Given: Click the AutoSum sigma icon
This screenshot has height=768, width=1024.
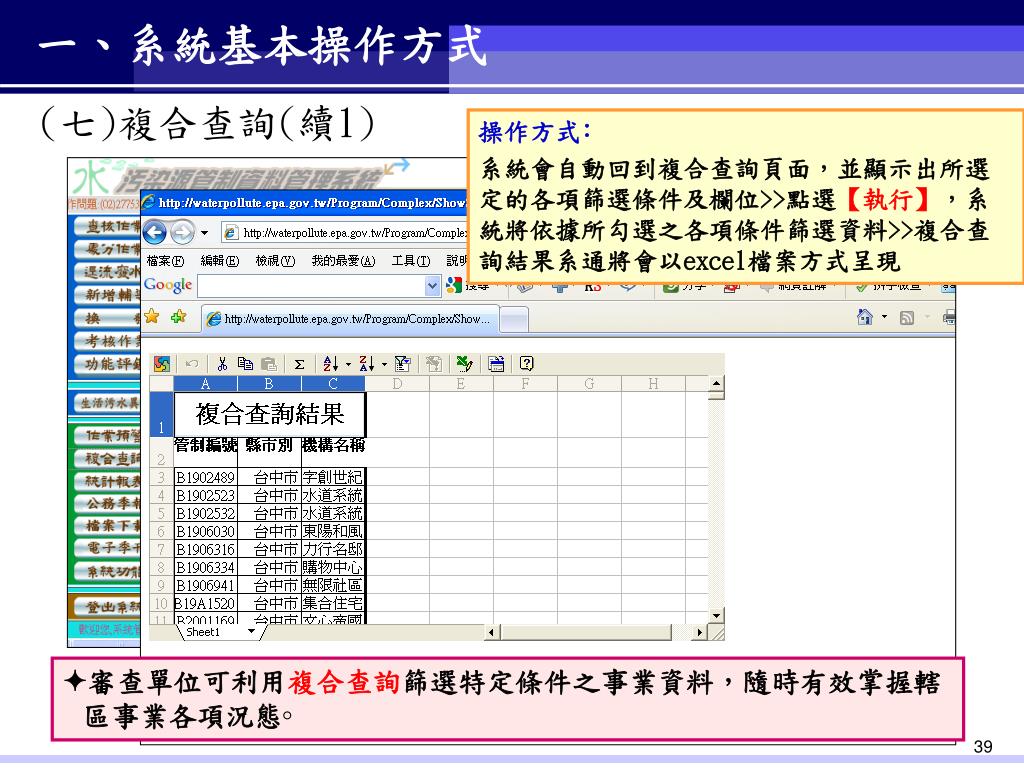Looking at the screenshot, I should point(299,364).
